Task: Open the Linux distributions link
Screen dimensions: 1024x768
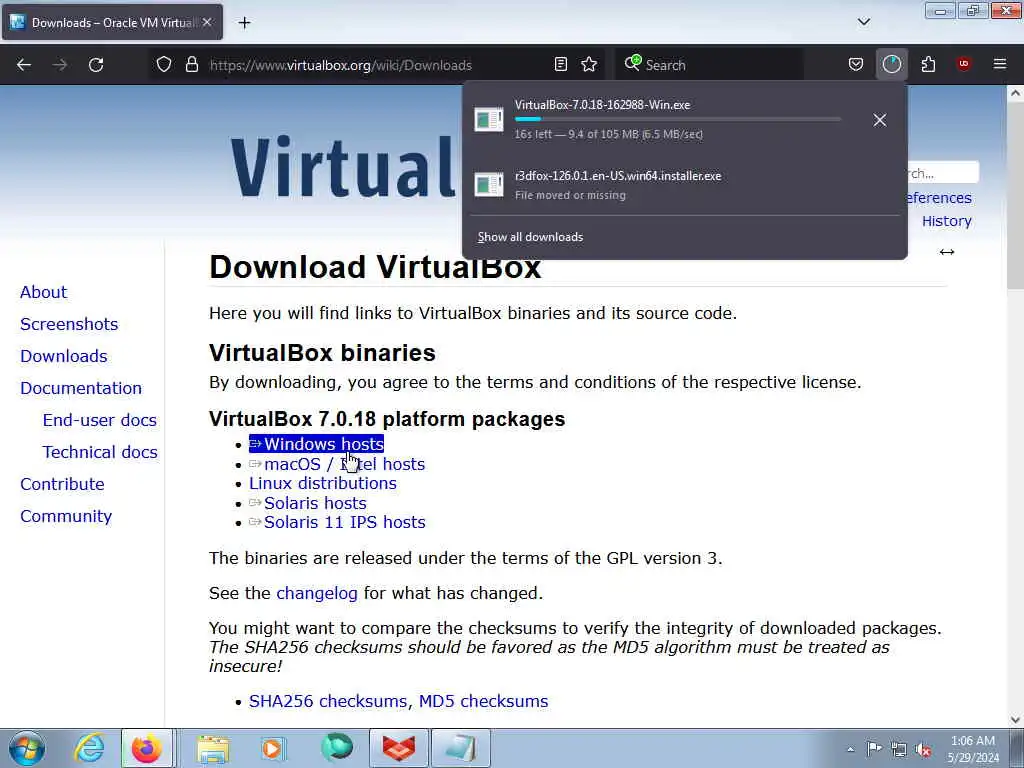Action: (323, 483)
